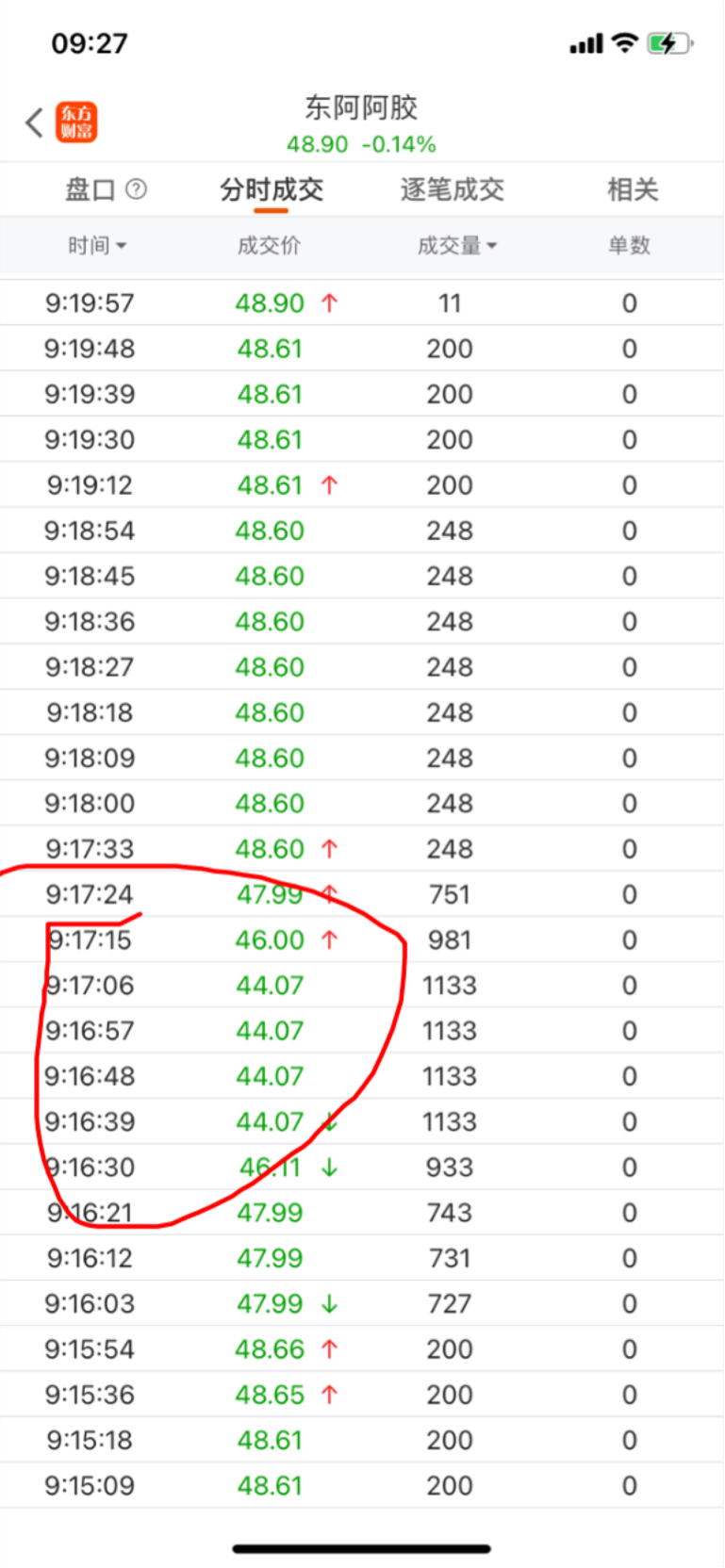Screen dimensions: 725x1568
Task: Tap the volume 743 cell
Action: tap(450, 1213)
